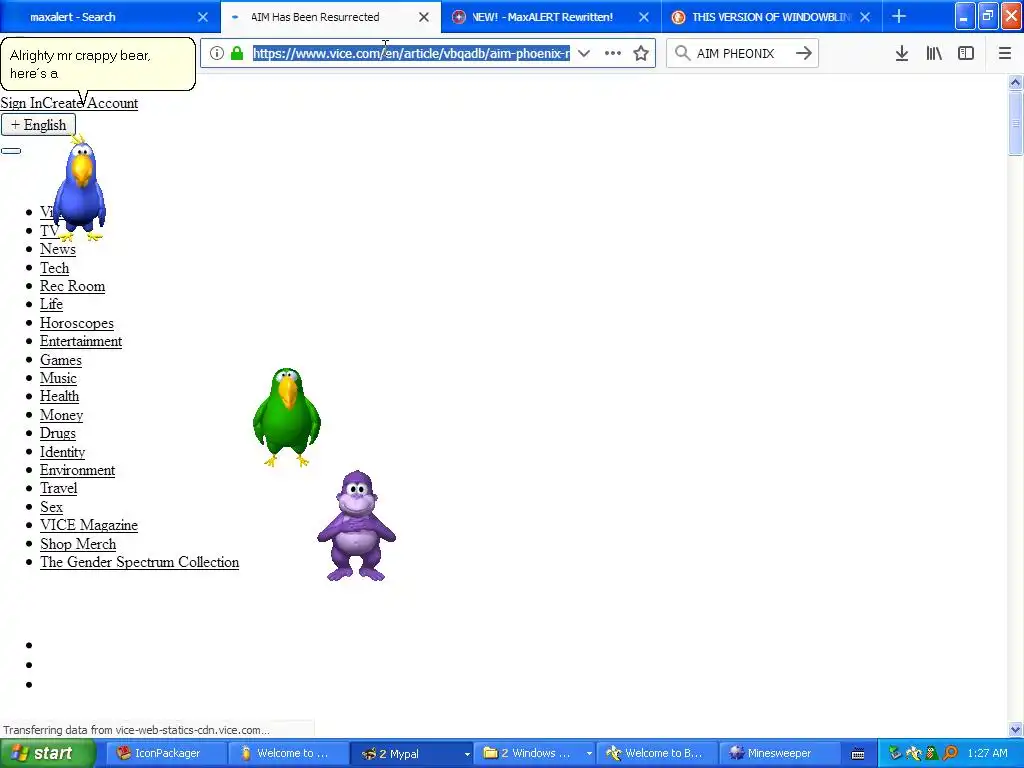
Task: Go to the Games link
Action: 61,360
